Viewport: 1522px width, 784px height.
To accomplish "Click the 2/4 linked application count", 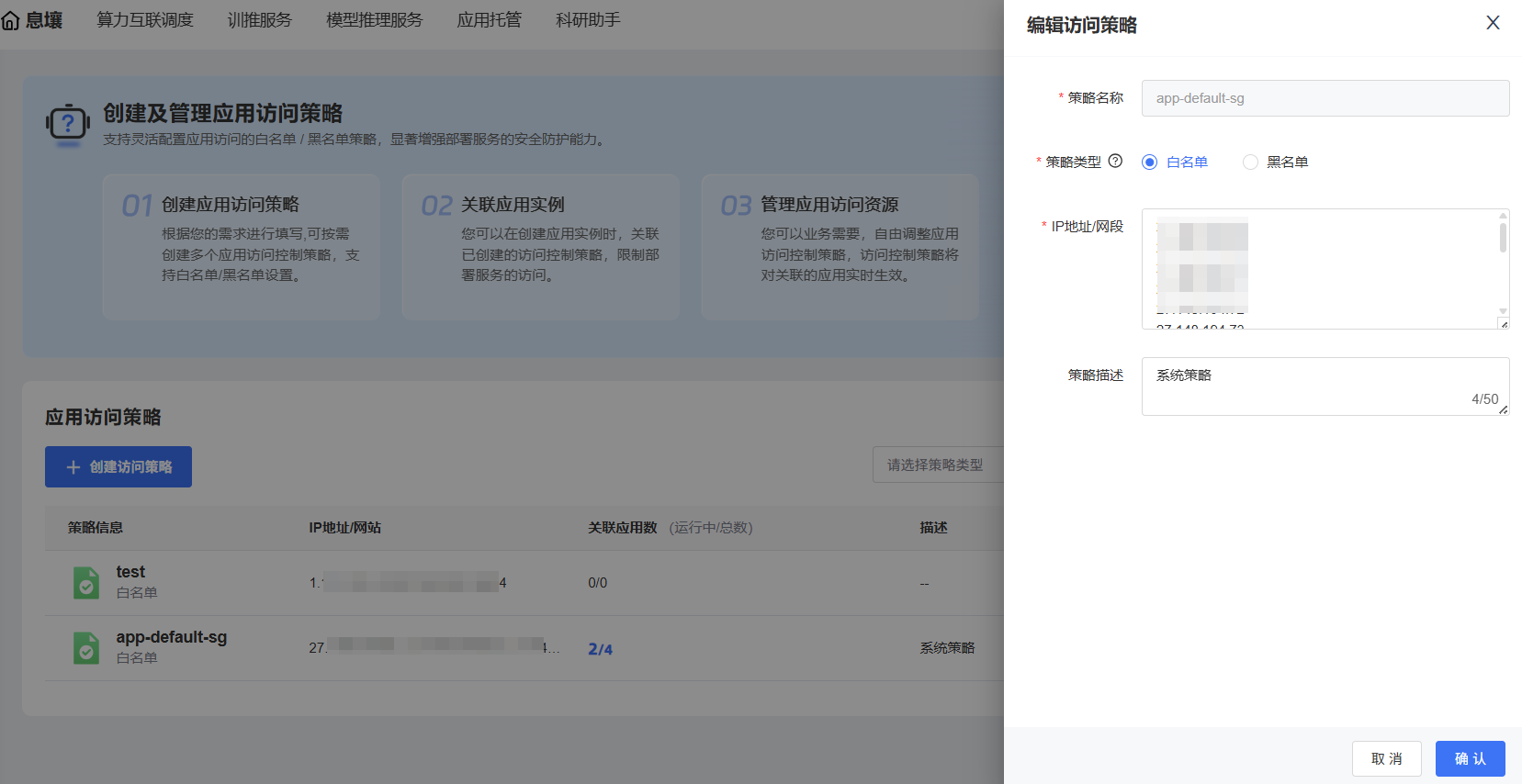I will 600,649.
